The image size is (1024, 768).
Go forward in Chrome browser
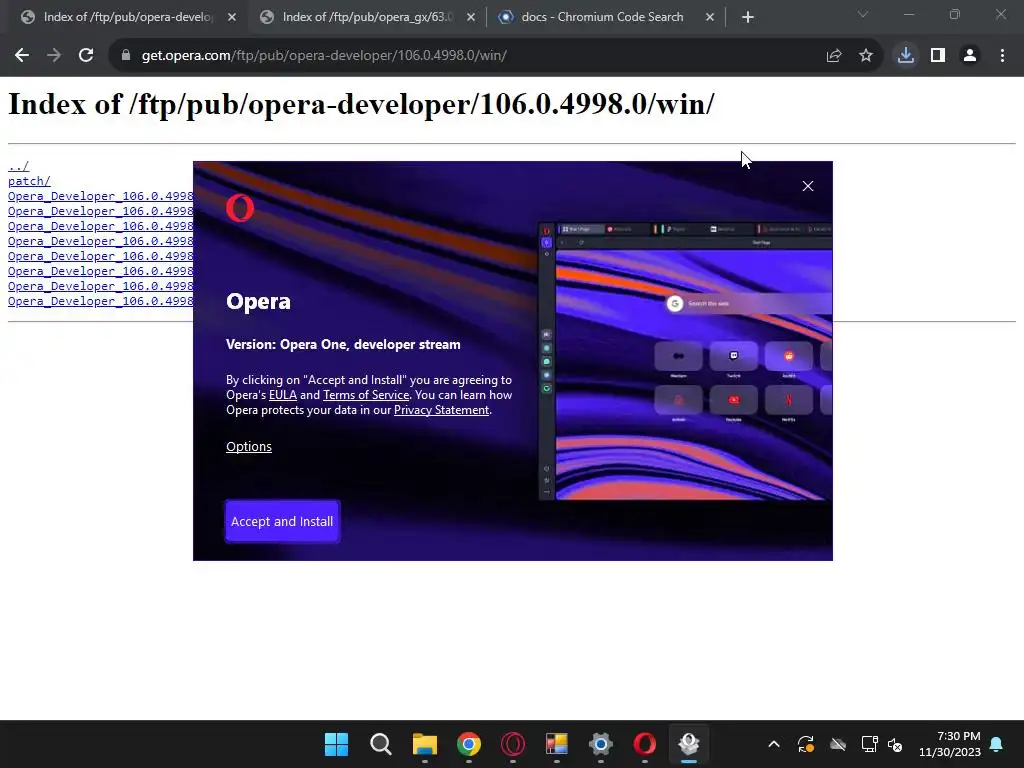click(x=54, y=56)
